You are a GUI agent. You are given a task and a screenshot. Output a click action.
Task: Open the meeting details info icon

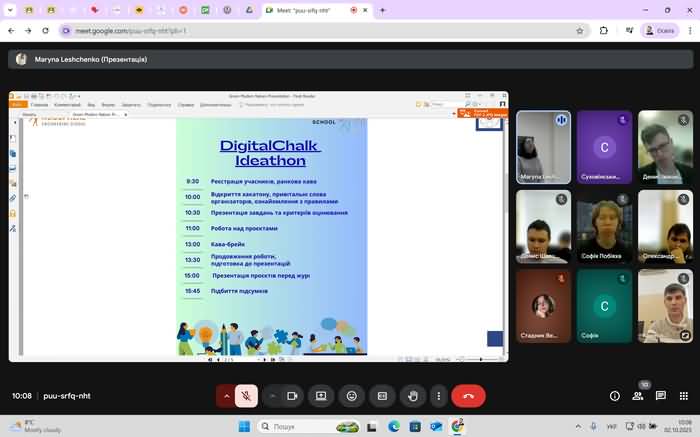(614, 396)
